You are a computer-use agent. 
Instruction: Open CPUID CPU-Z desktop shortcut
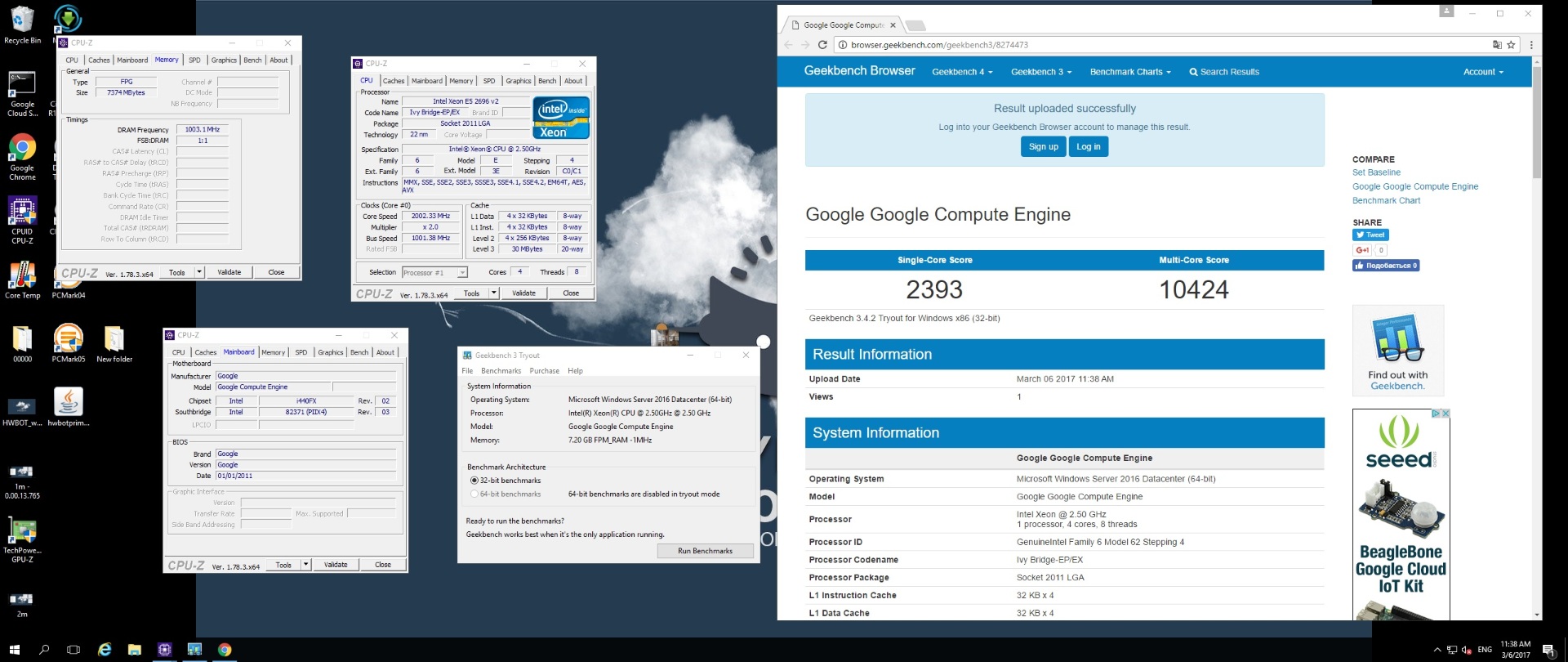click(22, 219)
